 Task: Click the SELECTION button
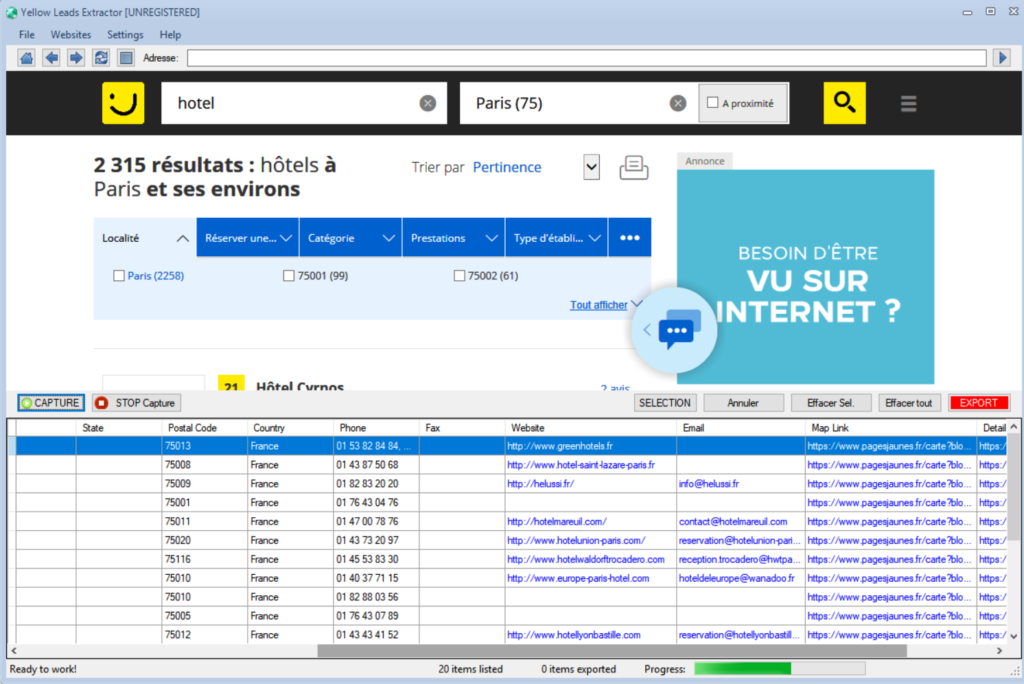click(665, 403)
